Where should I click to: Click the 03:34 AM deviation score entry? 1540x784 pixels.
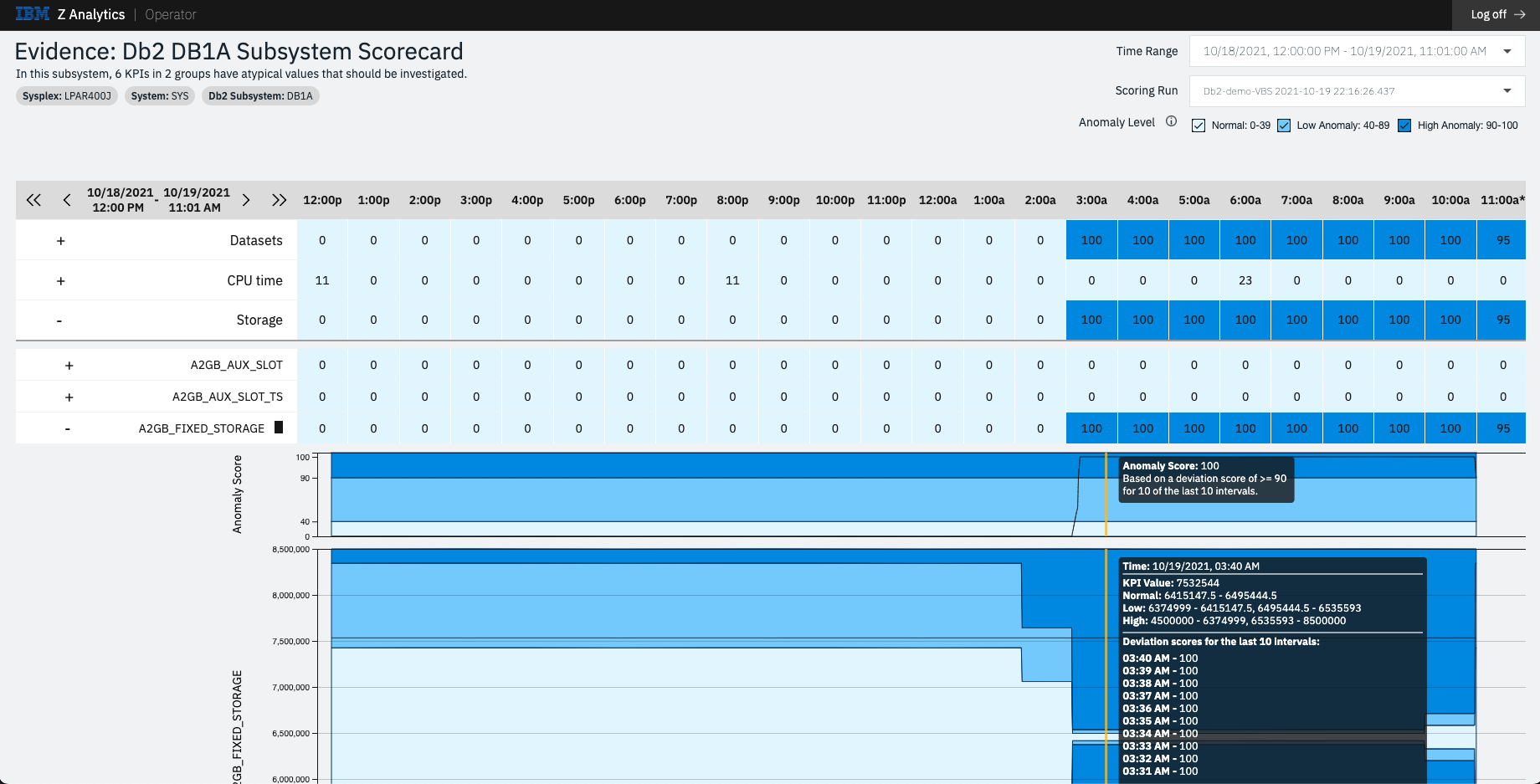tap(1160, 734)
